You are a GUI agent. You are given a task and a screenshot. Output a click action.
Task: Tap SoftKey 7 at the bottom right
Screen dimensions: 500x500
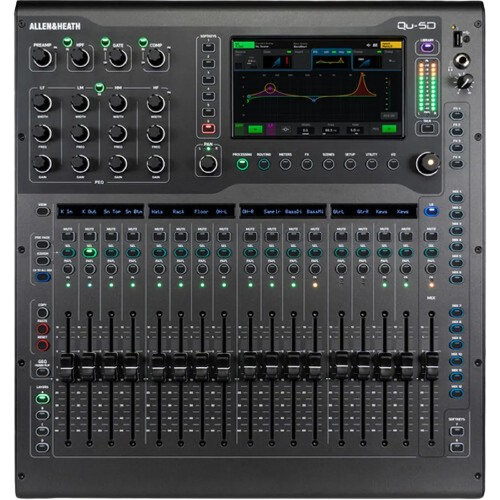click(x=457, y=431)
